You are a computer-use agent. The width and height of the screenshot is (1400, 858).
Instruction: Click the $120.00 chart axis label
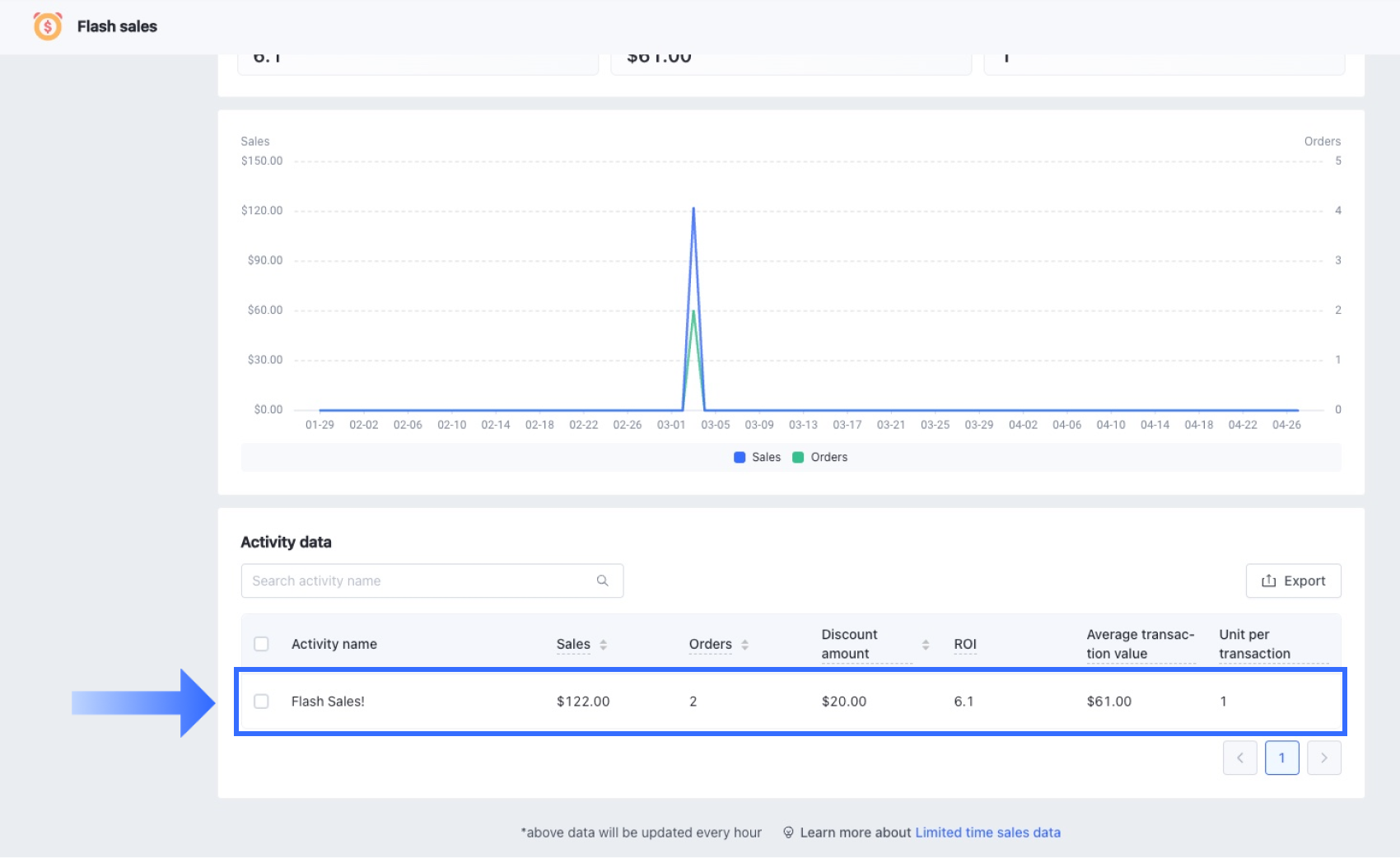(262, 211)
